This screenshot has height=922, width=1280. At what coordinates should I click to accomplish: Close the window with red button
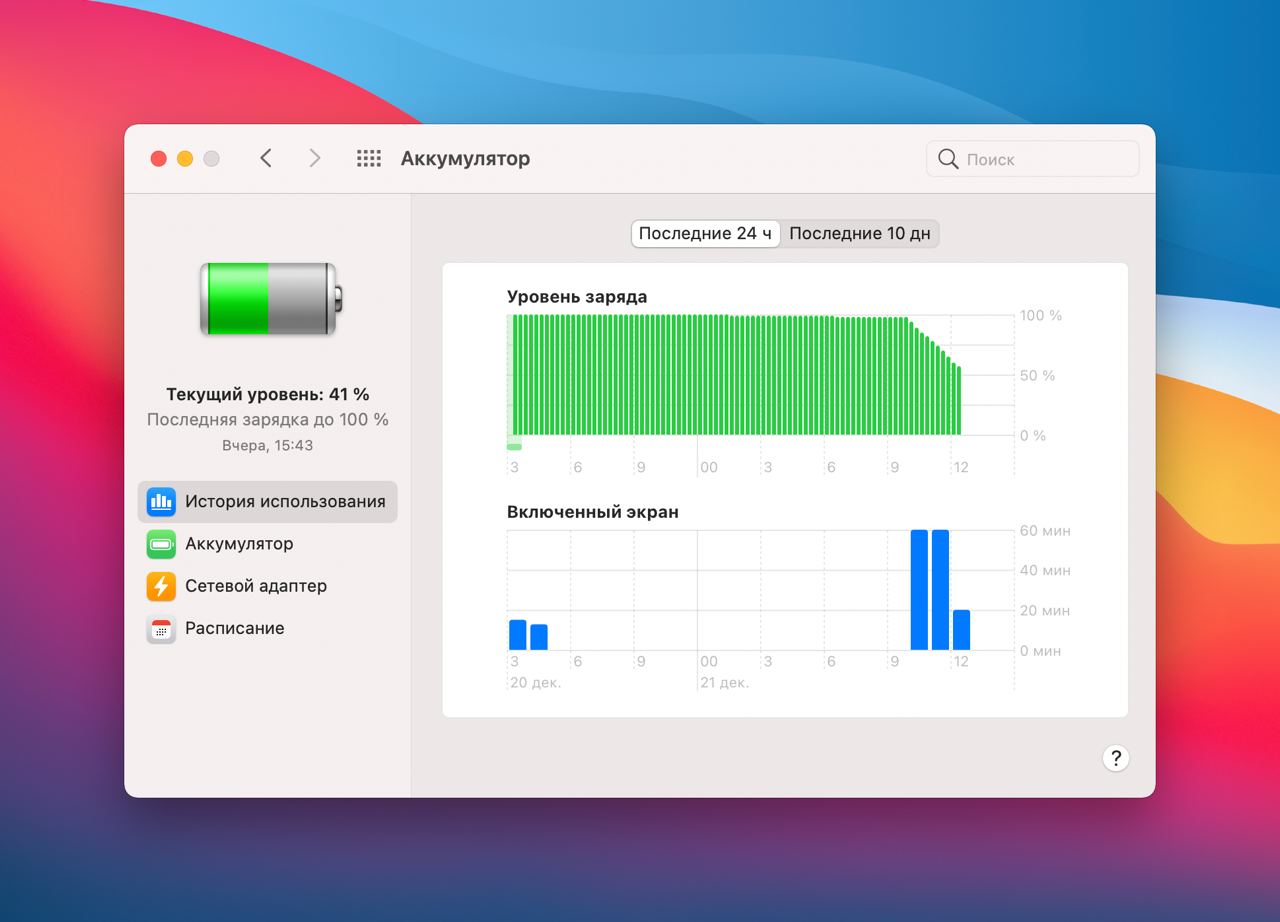tap(158, 158)
